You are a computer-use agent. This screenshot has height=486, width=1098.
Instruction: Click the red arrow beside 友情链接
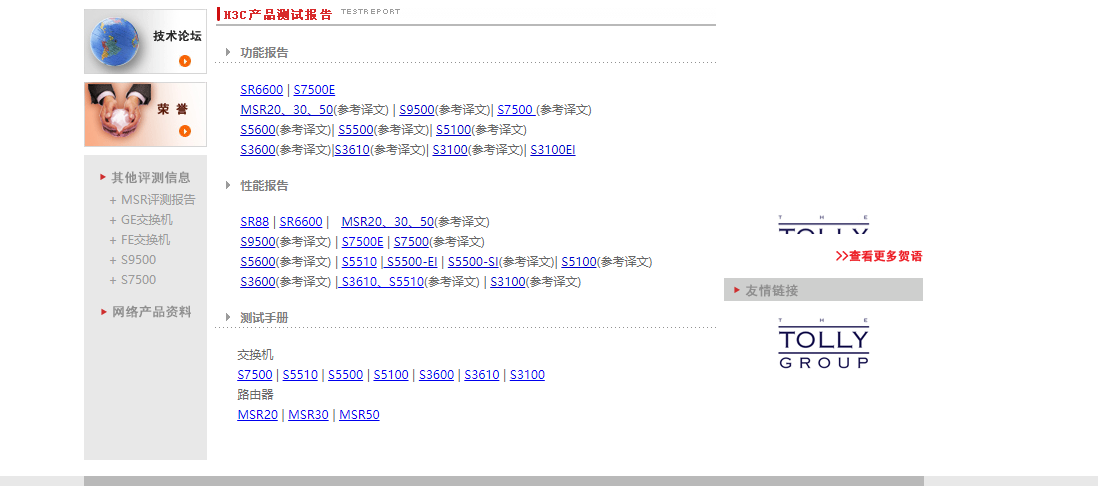[737, 289]
